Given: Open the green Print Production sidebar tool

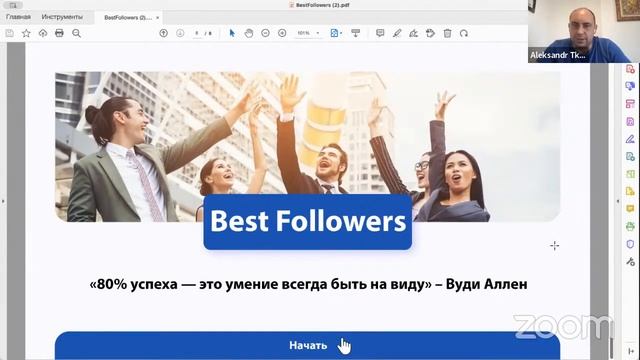Looking at the screenshot, I should point(630,227).
